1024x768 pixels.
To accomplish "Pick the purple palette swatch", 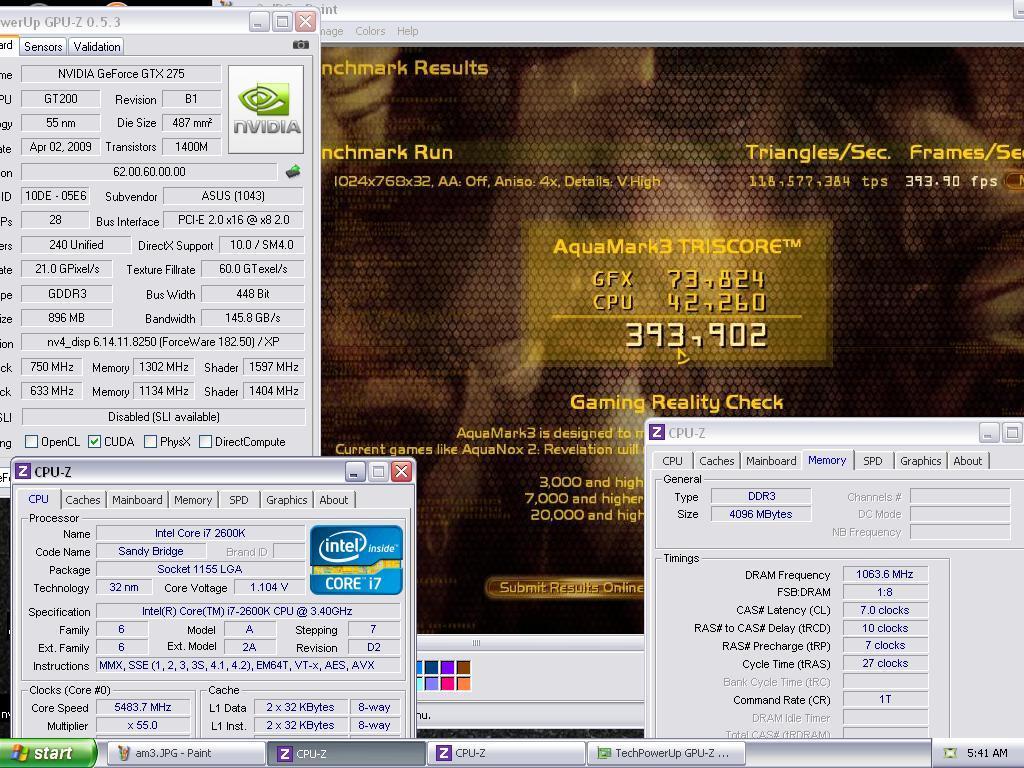I will pyautogui.click(x=447, y=667).
